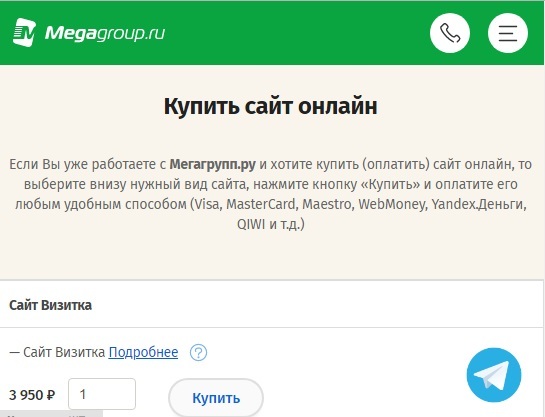
Task: Click the Megagroup.ru logo
Action: click(x=89, y=33)
